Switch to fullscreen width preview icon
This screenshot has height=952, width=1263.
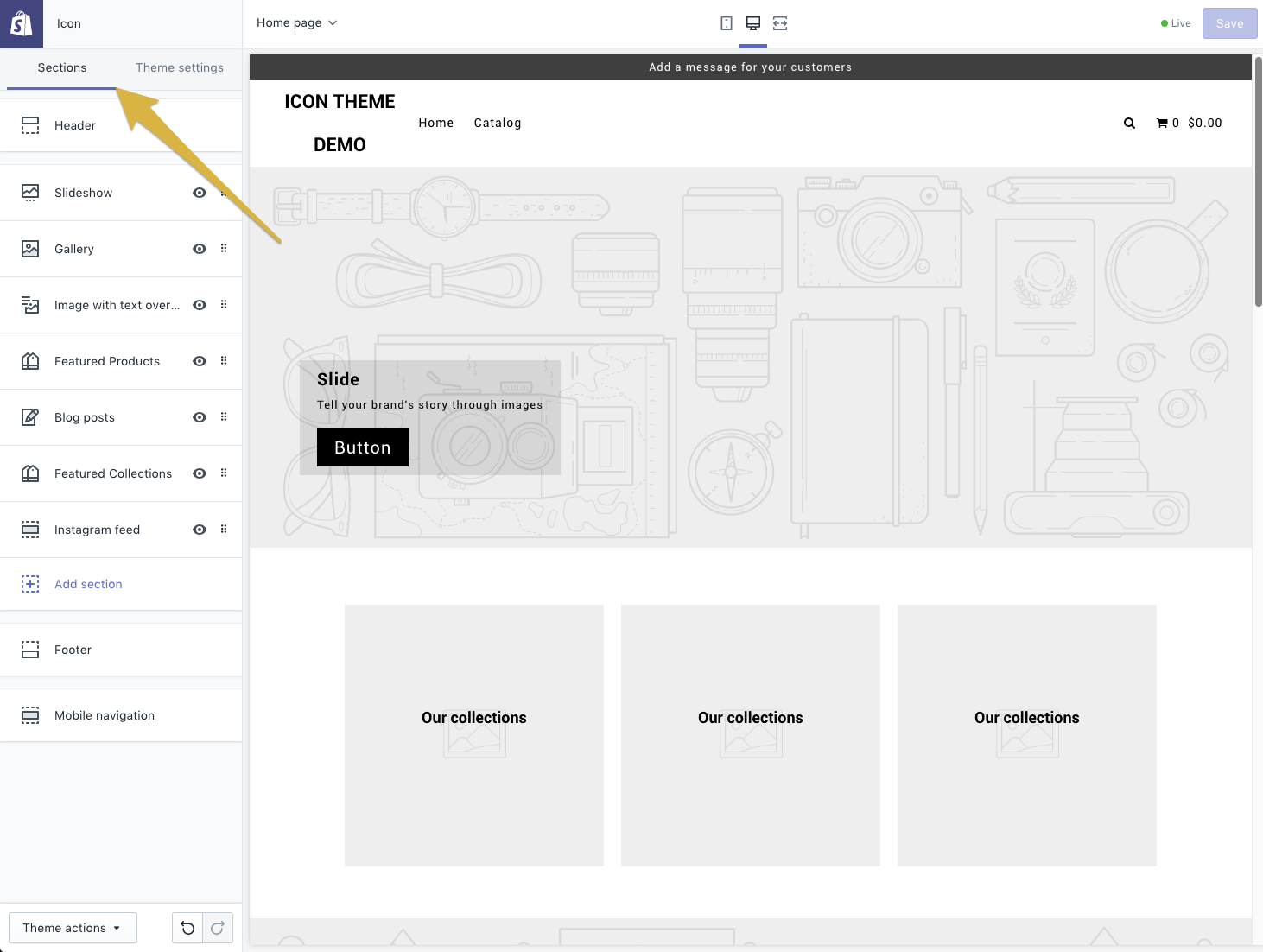tap(780, 23)
